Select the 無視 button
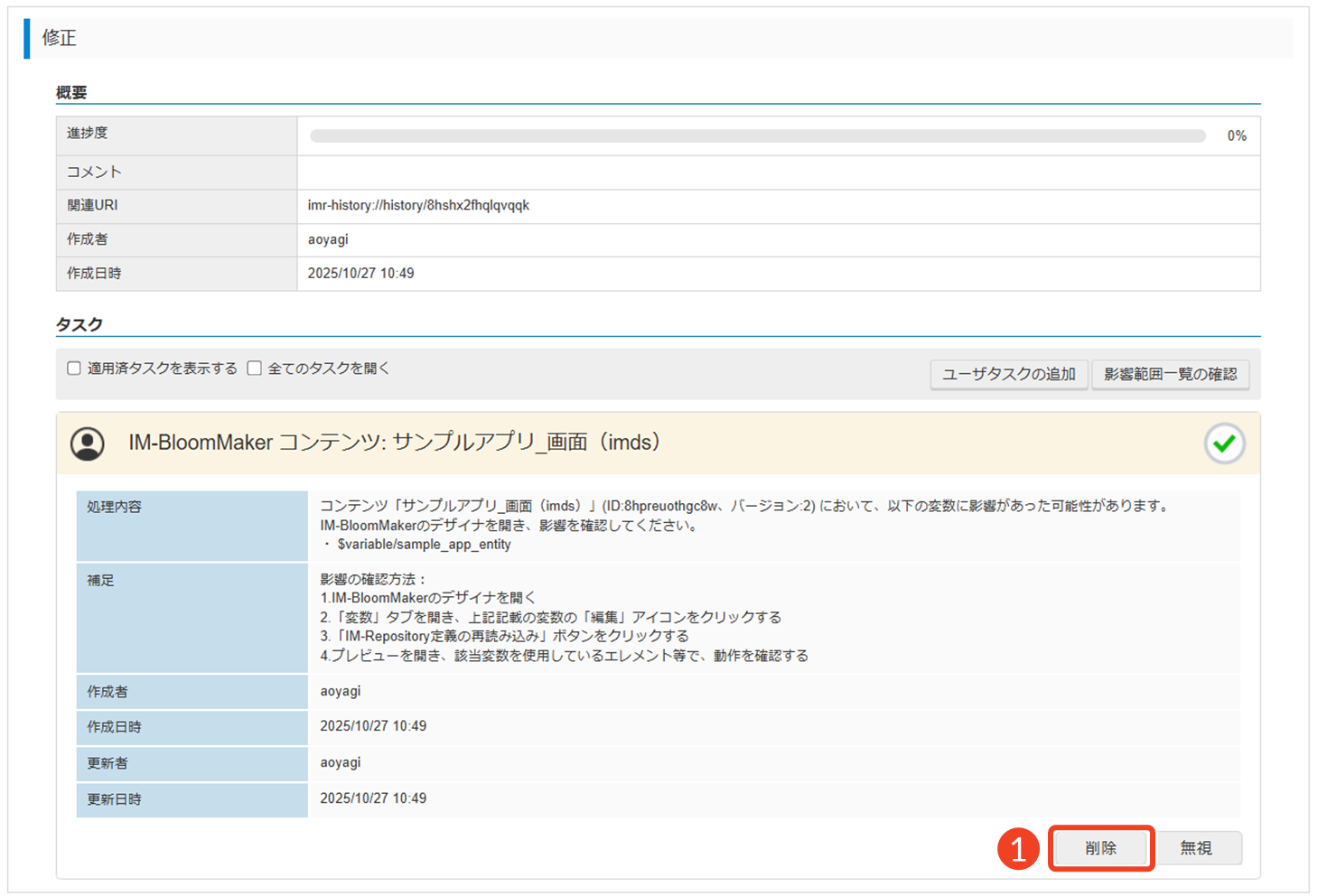 click(x=1196, y=848)
